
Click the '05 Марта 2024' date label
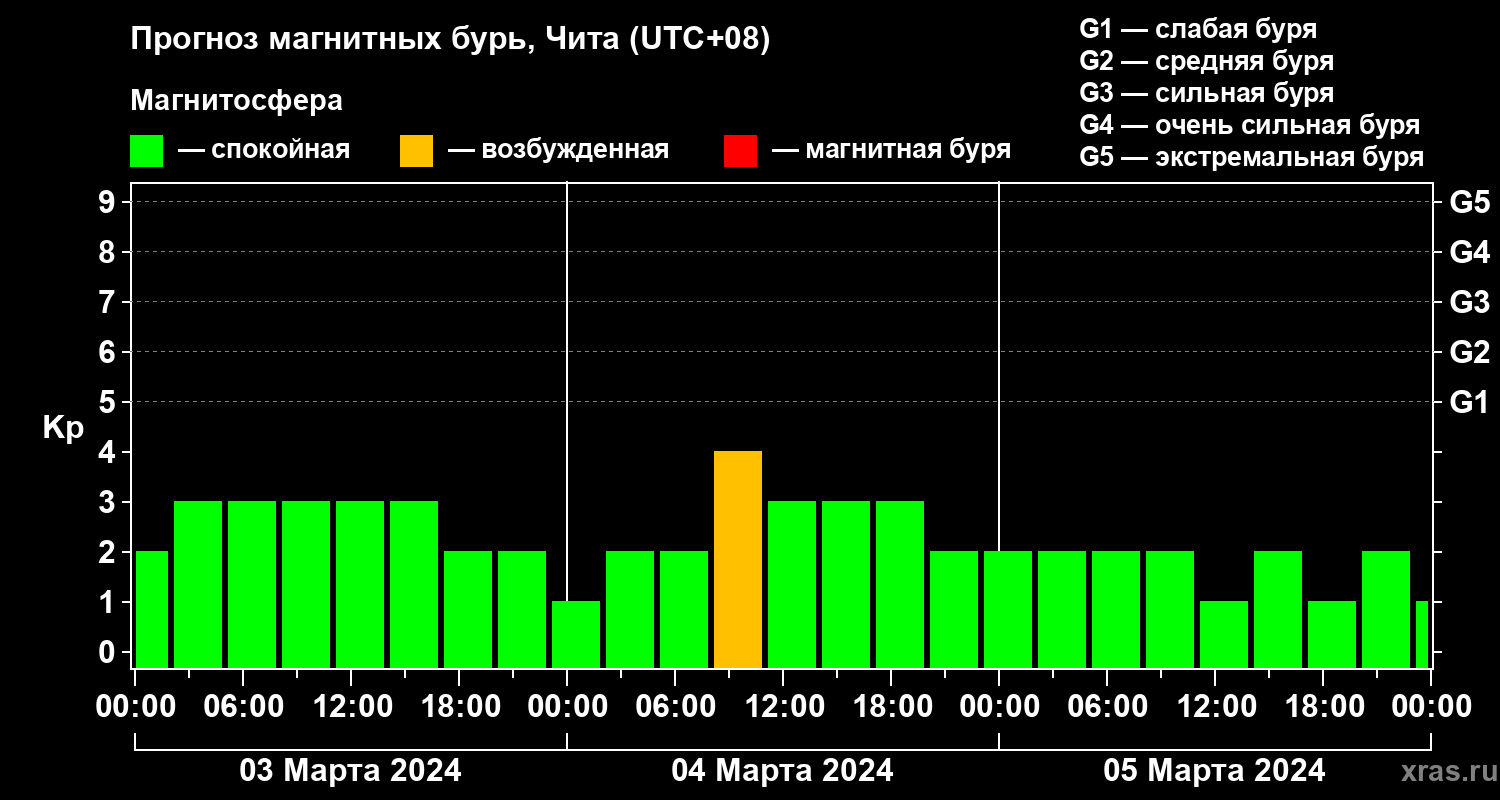[1215, 771]
